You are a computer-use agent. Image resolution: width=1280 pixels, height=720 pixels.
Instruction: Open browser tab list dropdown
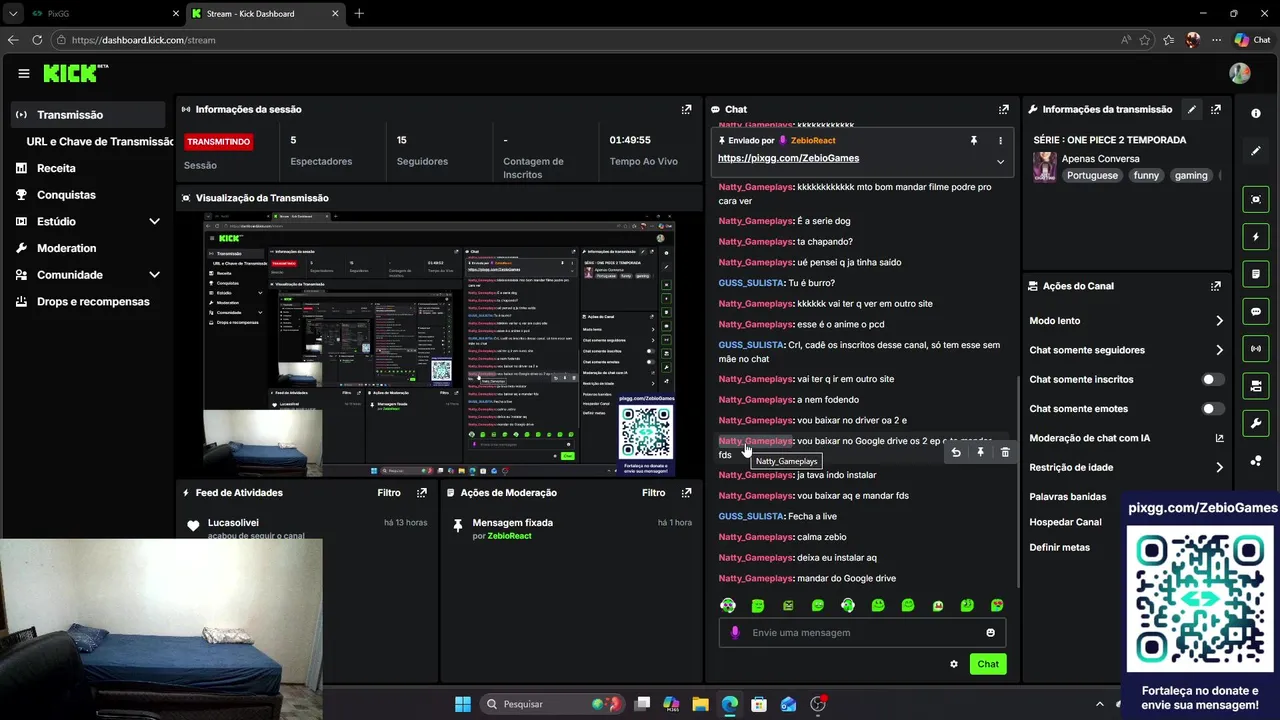pos(13,14)
